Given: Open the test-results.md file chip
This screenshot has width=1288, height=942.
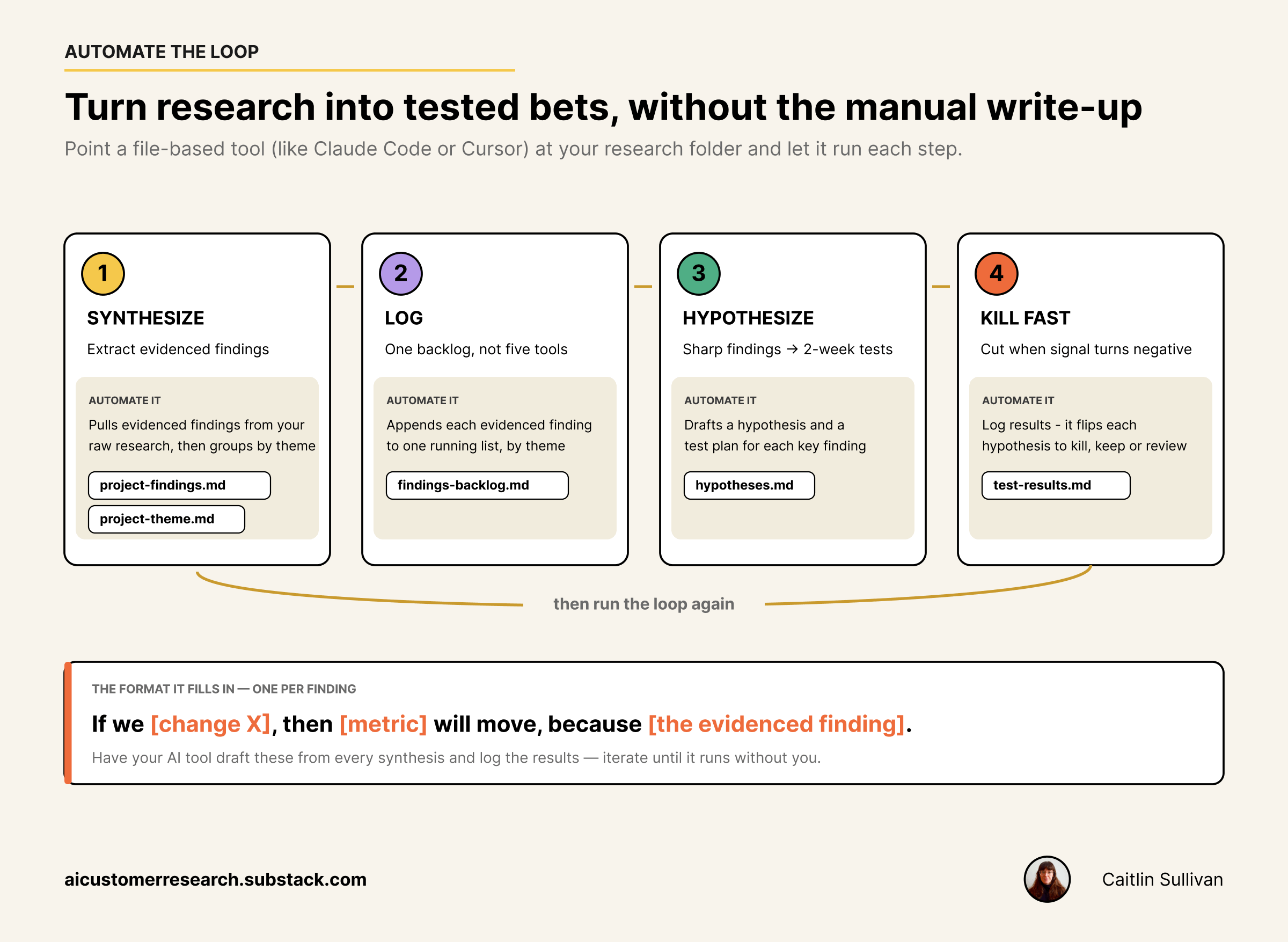Looking at the screenshot, I should coord(1056,485).
